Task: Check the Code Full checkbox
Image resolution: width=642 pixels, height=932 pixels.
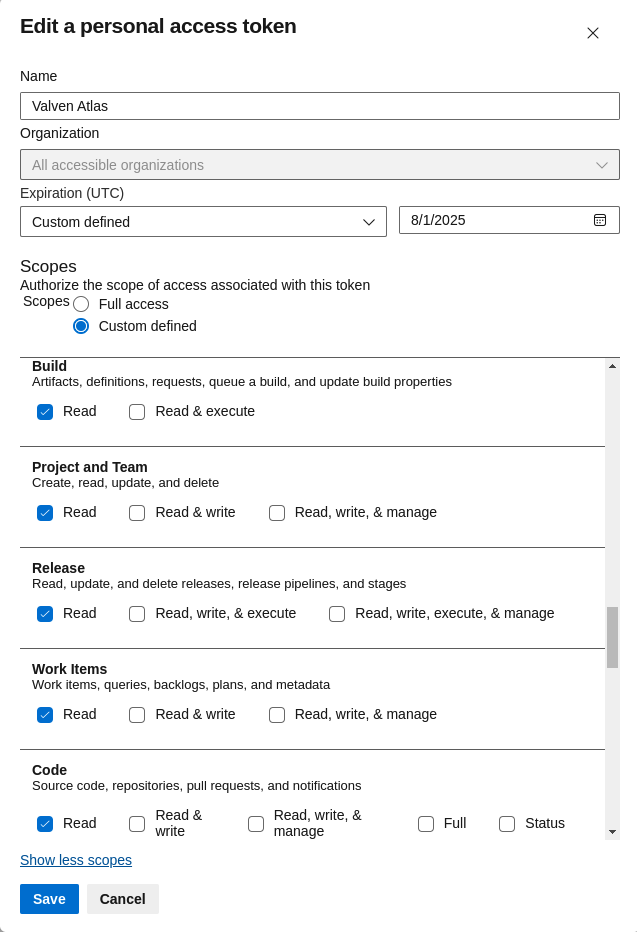Action: coord(426,824)
